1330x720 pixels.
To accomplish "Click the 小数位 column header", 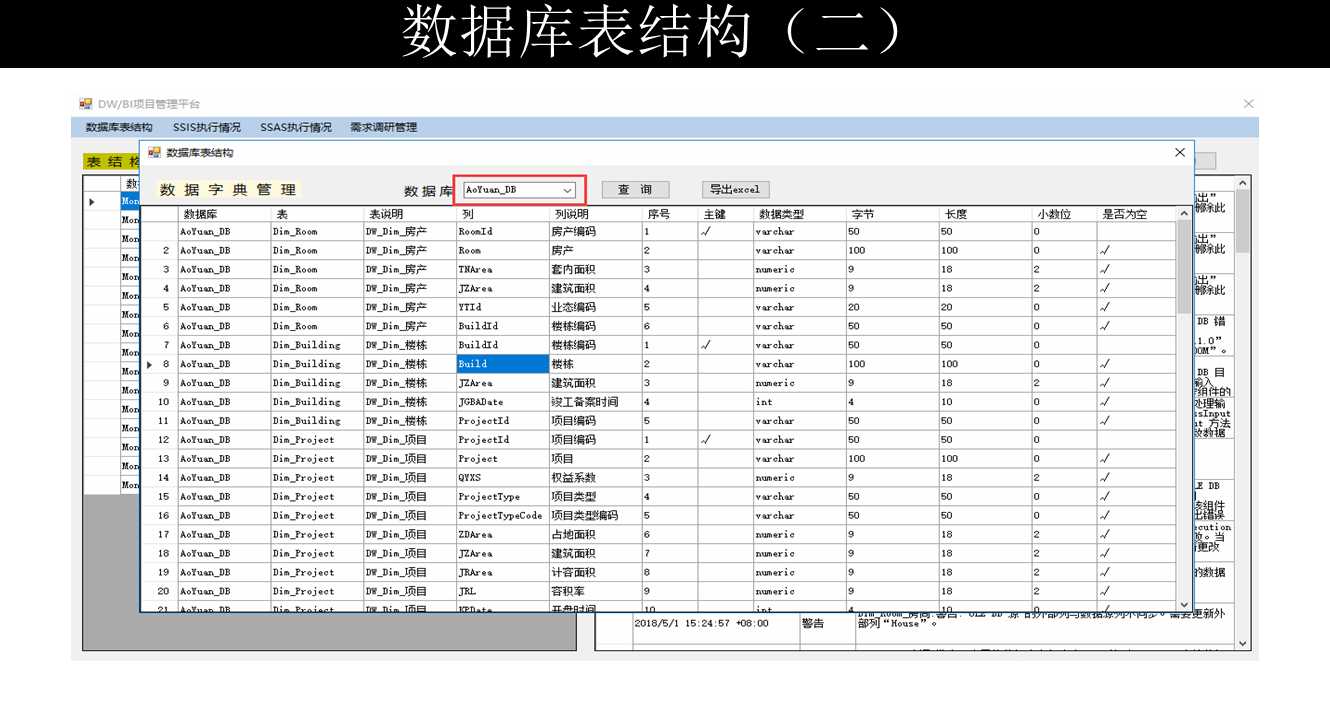I will pos(1064,214).
